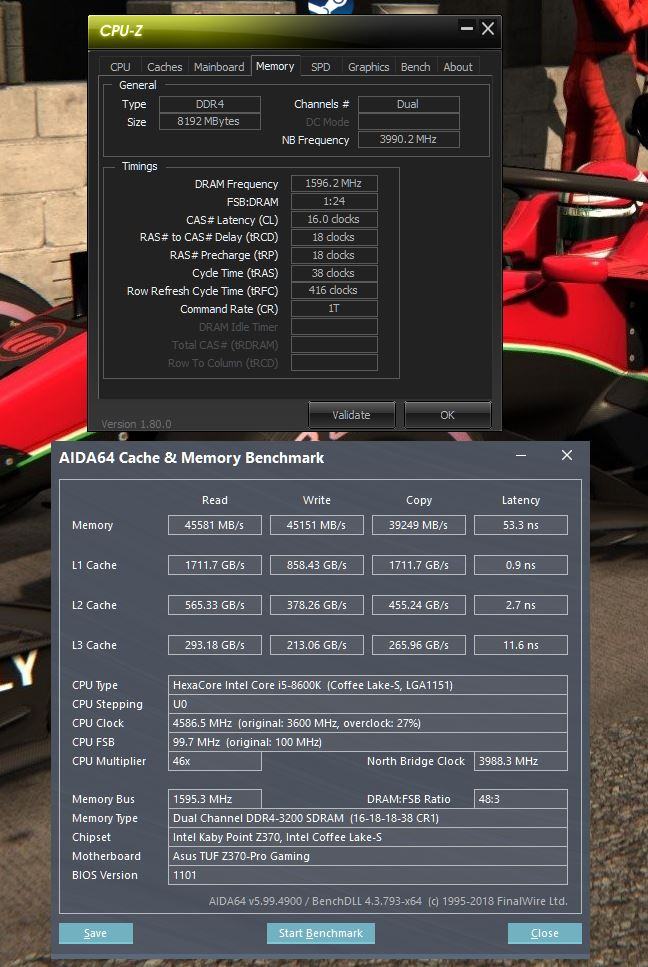This screenshot has width=648, height=967.
Task: Click the Memory Write 45151 MB/s cell
Action: pos(317,525)
